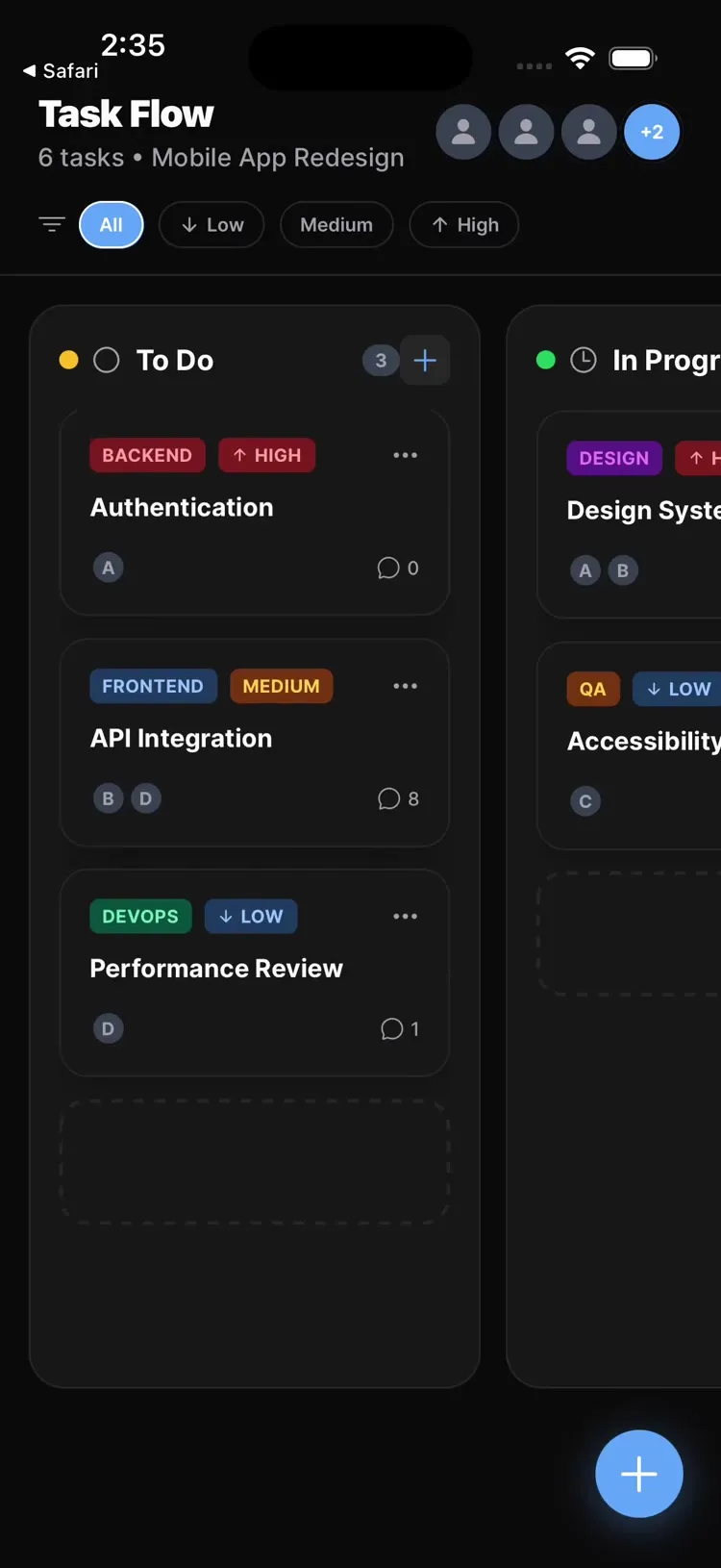Open the filter options icon beside All

(x=52, y=225)
